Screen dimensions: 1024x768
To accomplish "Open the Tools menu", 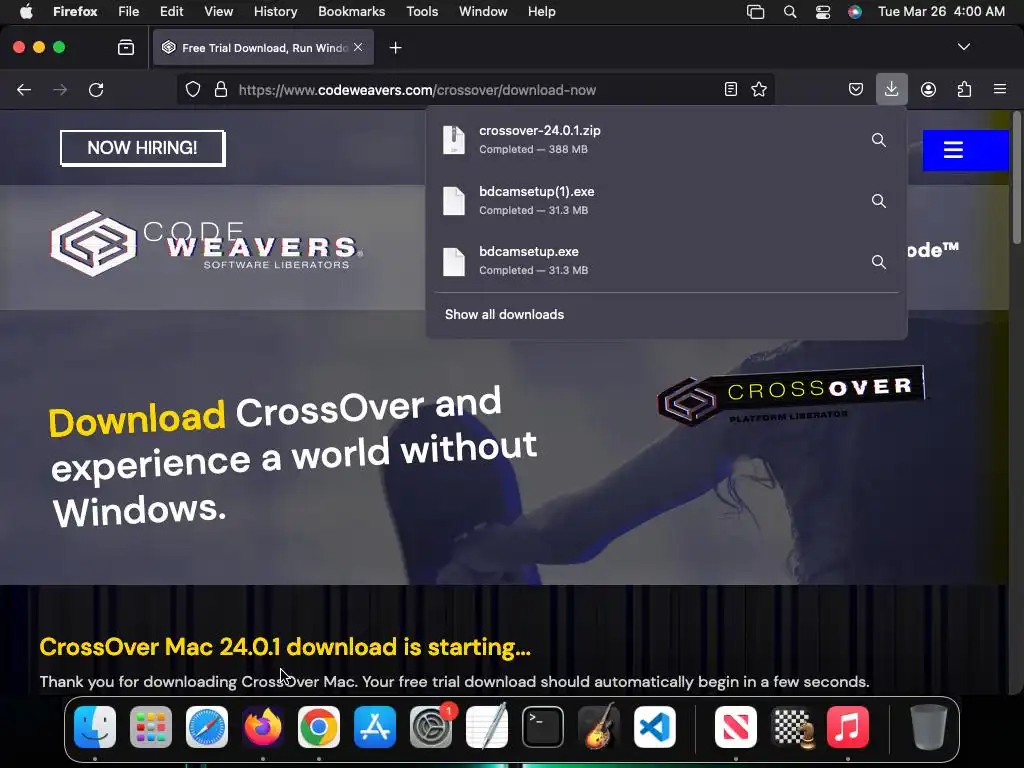I will [422, 12].
